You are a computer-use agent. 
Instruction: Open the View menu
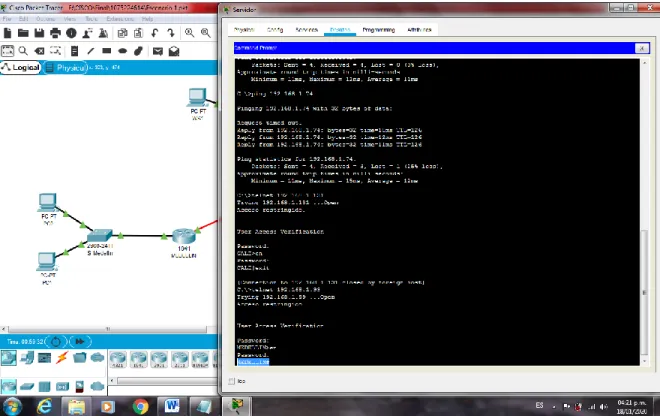70,19
